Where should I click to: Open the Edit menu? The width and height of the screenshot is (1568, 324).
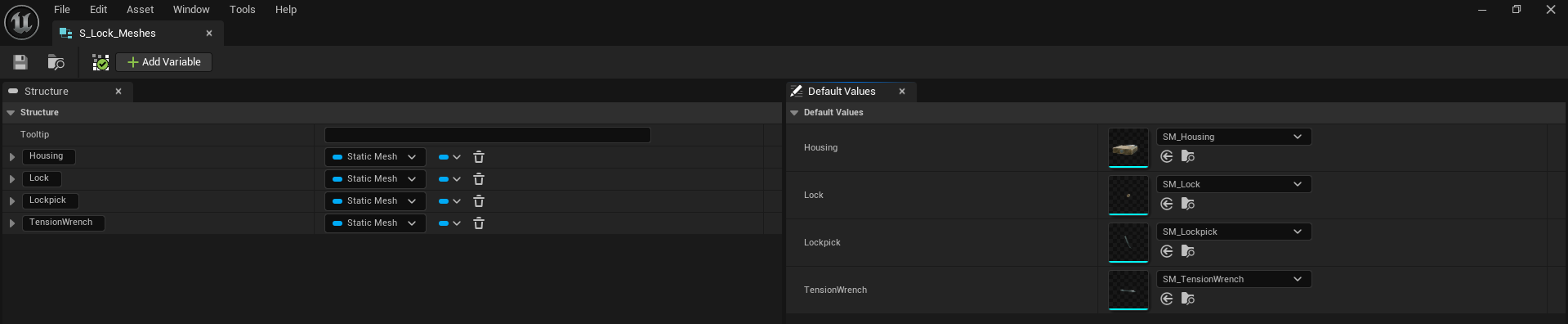(x=99, y=10)
